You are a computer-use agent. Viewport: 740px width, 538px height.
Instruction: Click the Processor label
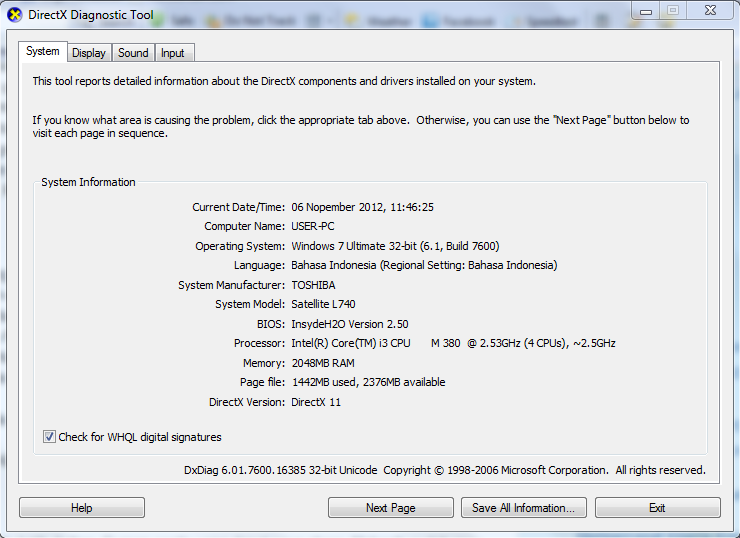(x=260, y=343)
